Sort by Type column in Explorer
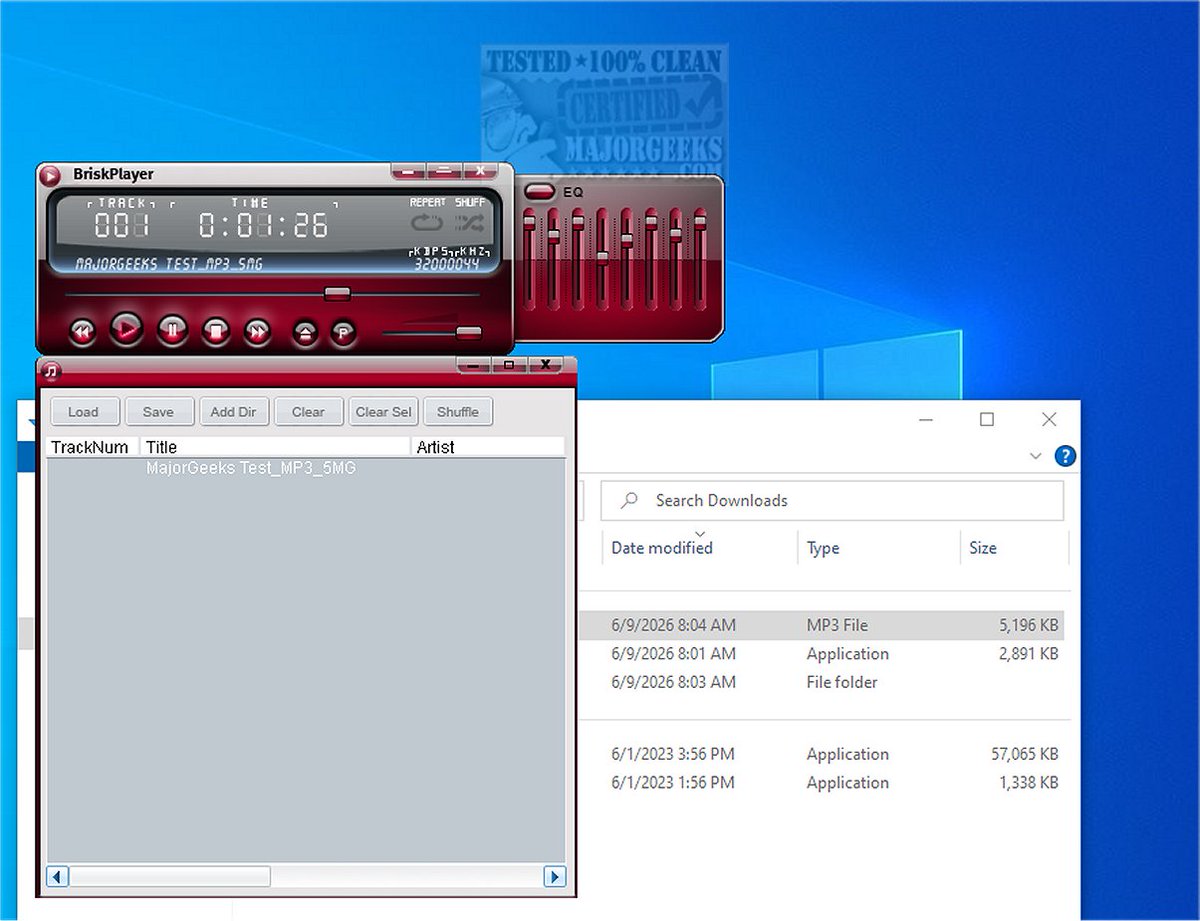 click(823, 548)
